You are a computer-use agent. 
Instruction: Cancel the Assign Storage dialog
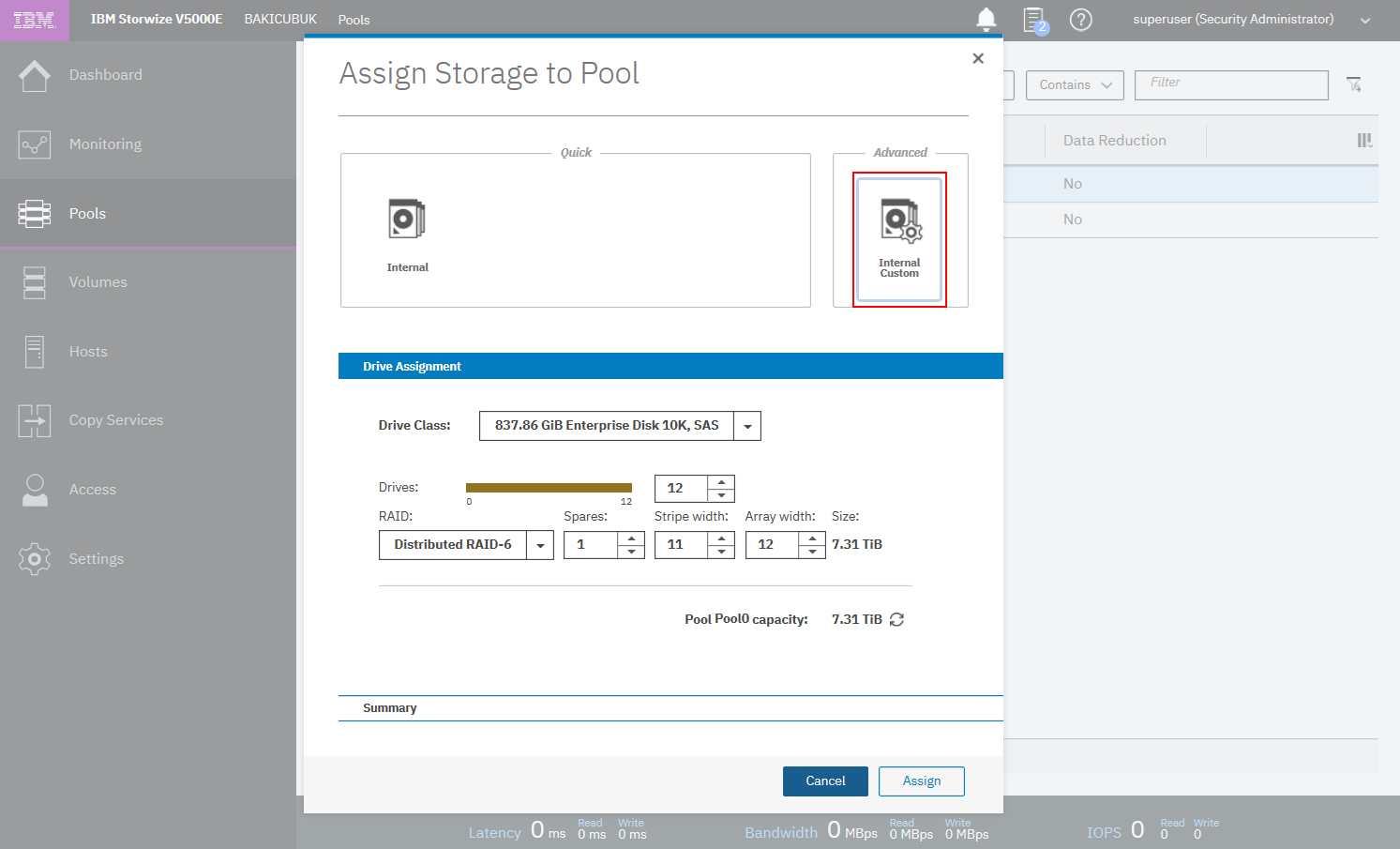click(x=825, y=781)
